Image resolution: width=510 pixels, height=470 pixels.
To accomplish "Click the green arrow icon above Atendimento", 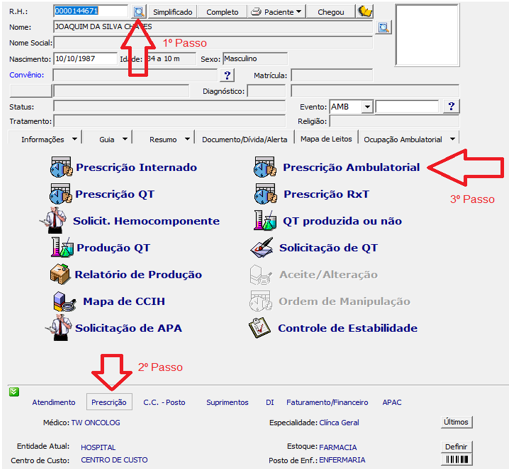I will (x=14, y=392).
